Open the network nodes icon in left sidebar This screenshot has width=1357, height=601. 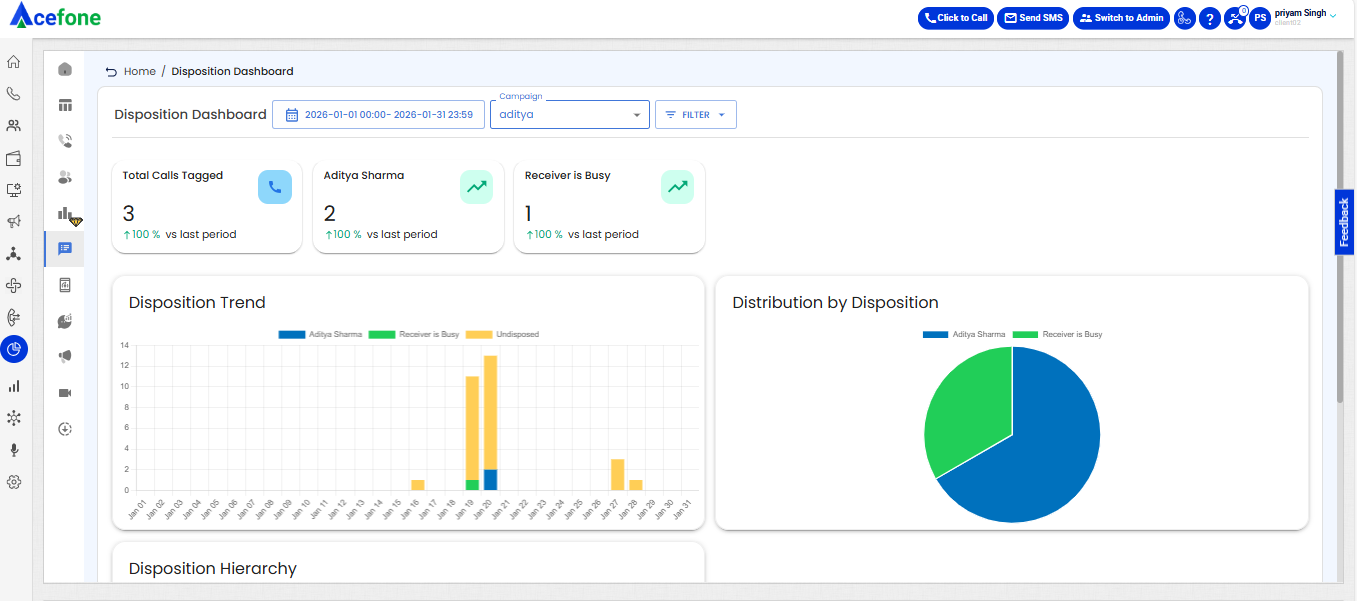(x=14, y=253)
